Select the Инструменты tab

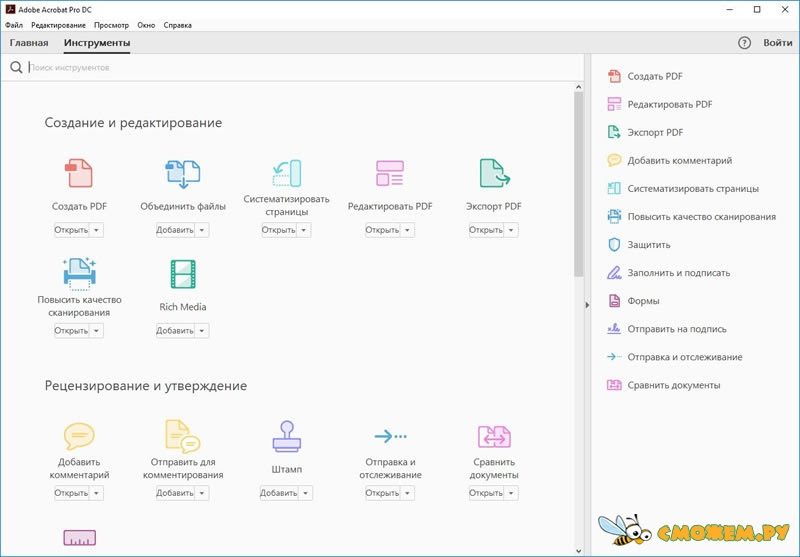coord(97,43)
